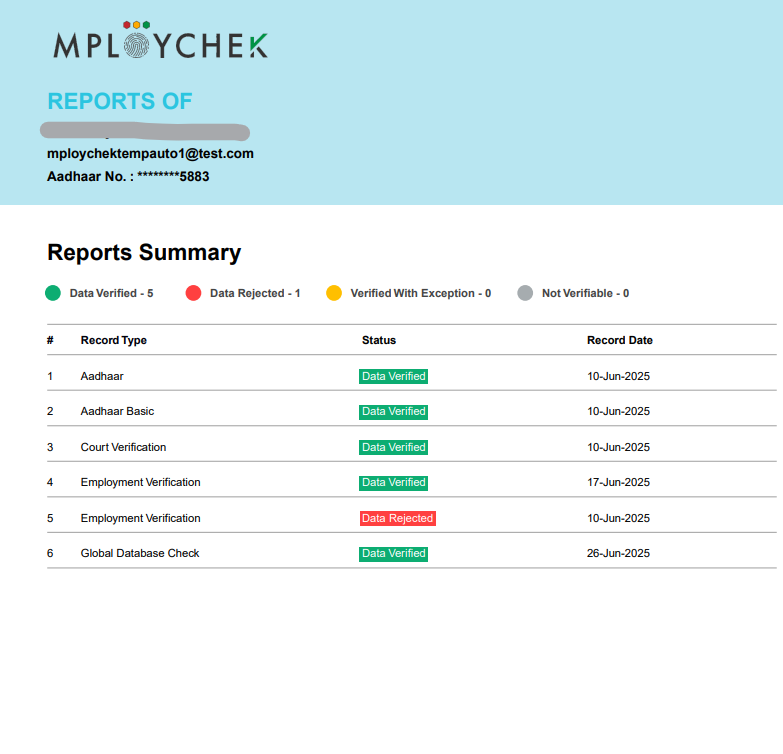Image resolution: width=783 pixels, height=754 pixels.
Task: Click the red Data Rejected legend circle
Action: (x=193, y=293)
